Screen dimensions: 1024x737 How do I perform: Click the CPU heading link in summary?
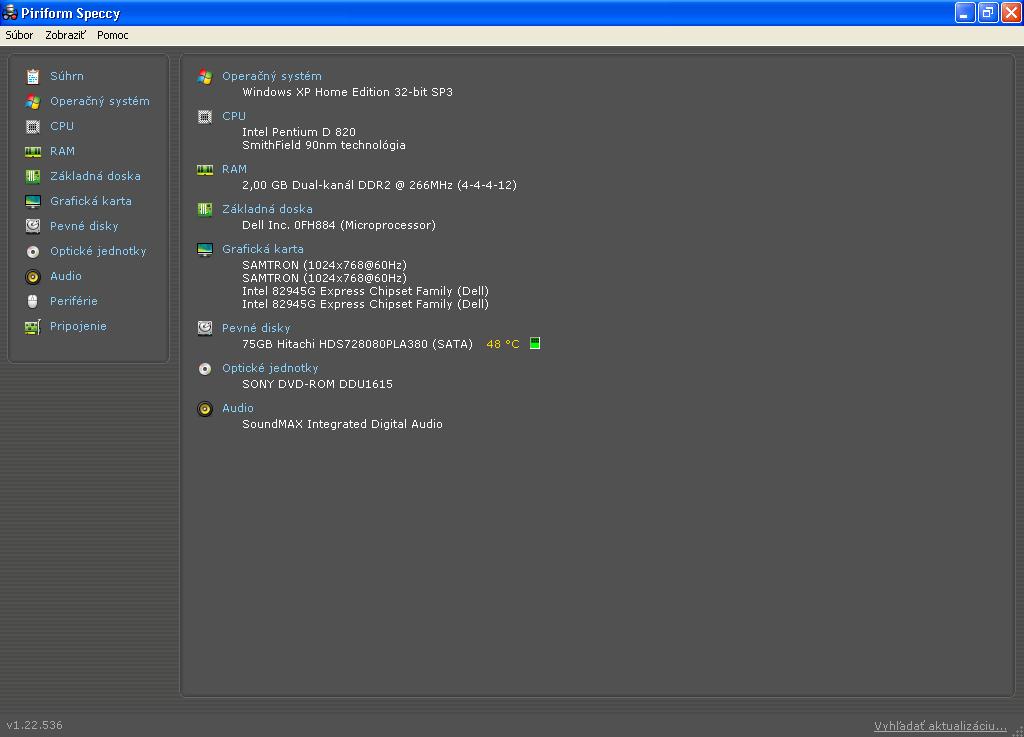click(234, 116)
